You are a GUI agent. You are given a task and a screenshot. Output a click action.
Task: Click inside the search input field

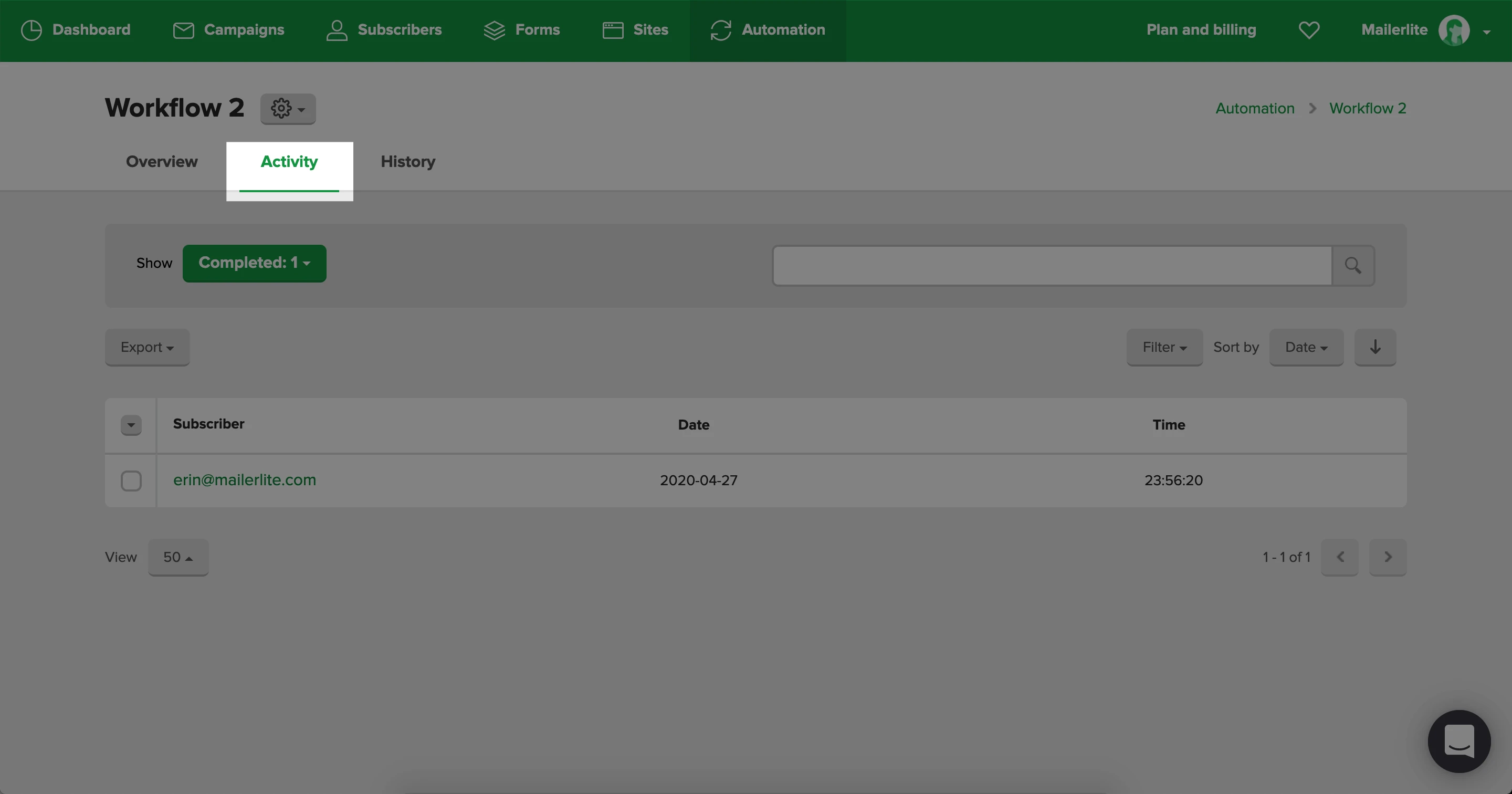point(1051,265)
